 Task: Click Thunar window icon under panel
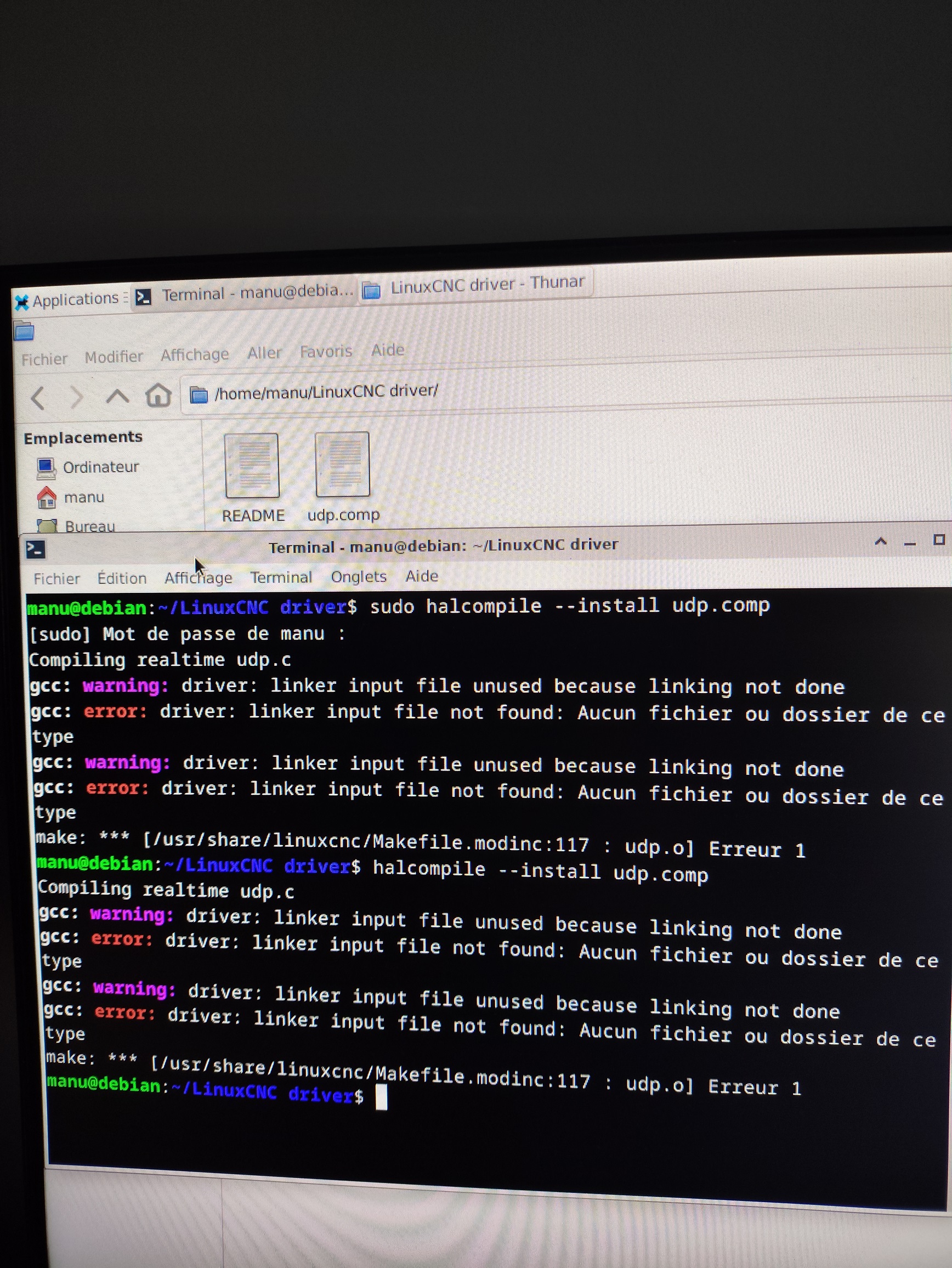pyautogui.click(x=24, y=331)
